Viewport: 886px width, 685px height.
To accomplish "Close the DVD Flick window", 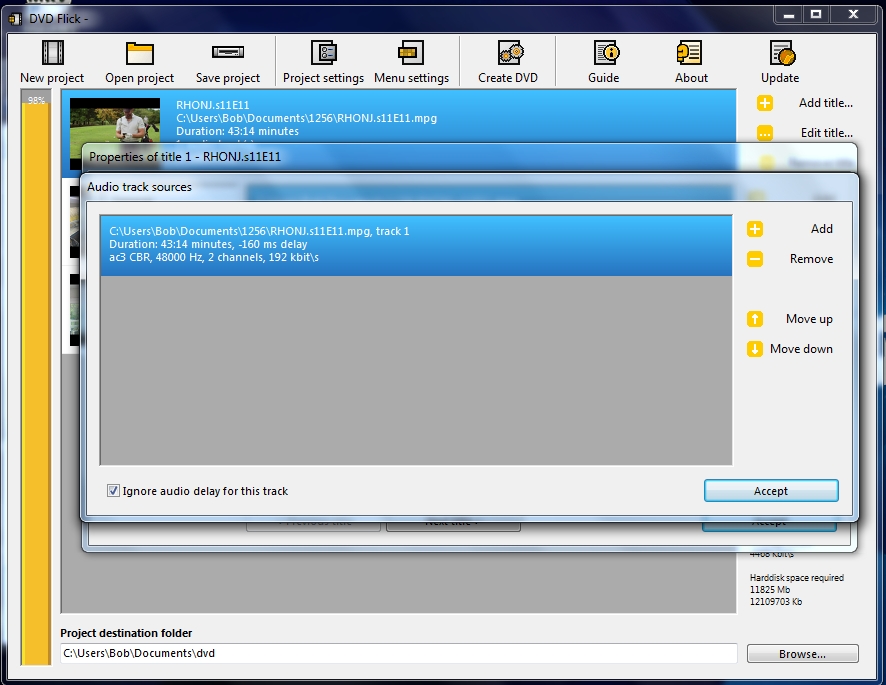I will [x=853, y=15].
